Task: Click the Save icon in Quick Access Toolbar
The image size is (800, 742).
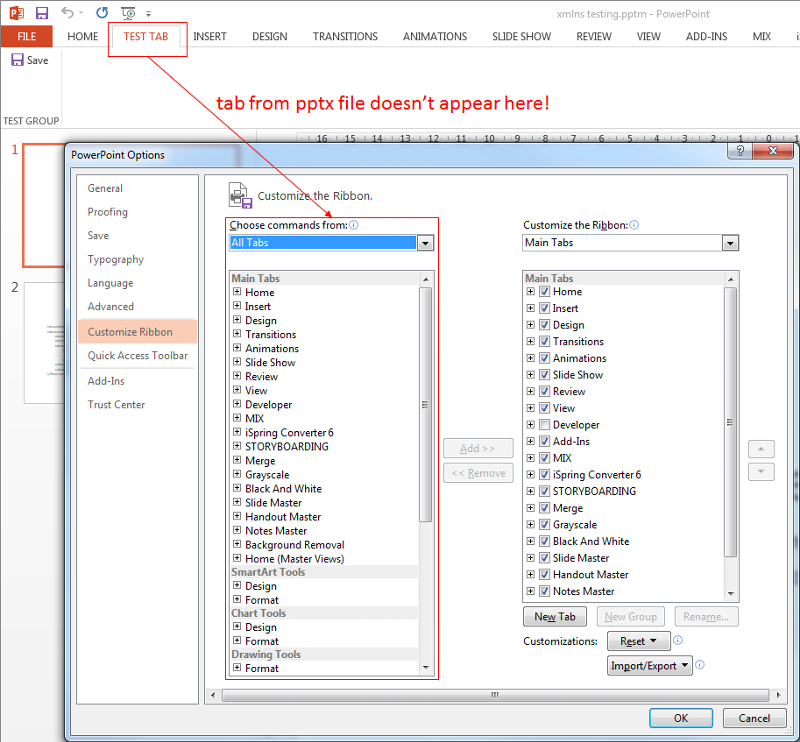Action: tap(40, 12)
